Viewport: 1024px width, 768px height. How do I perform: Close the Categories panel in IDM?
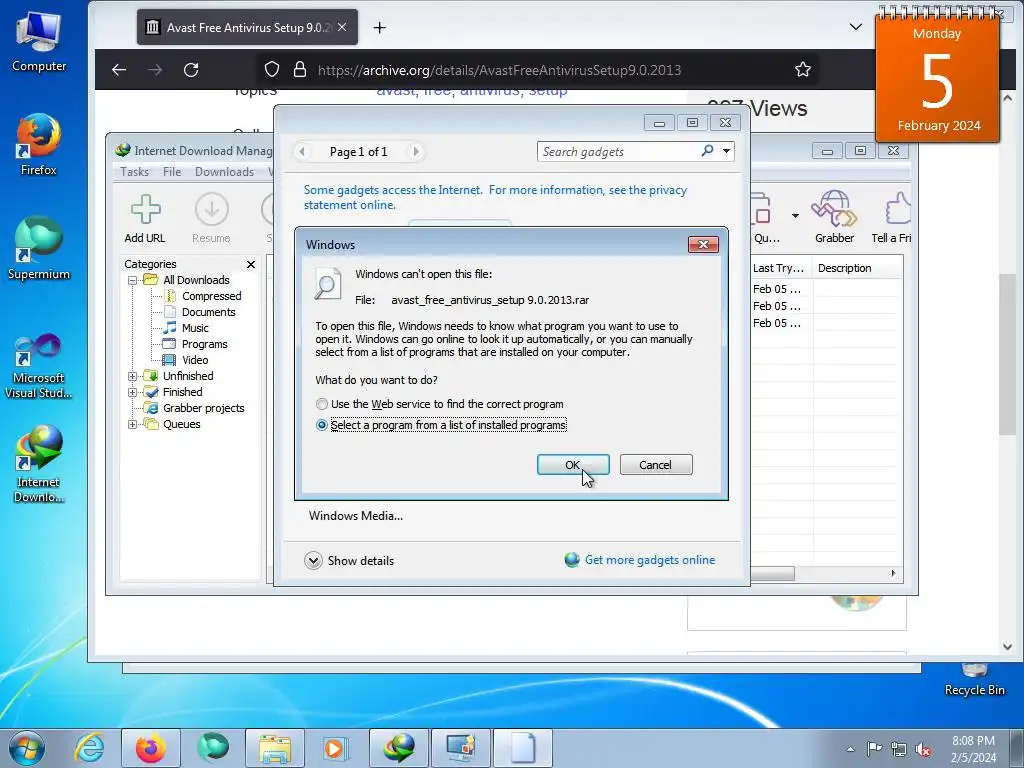tap(251, 264)
